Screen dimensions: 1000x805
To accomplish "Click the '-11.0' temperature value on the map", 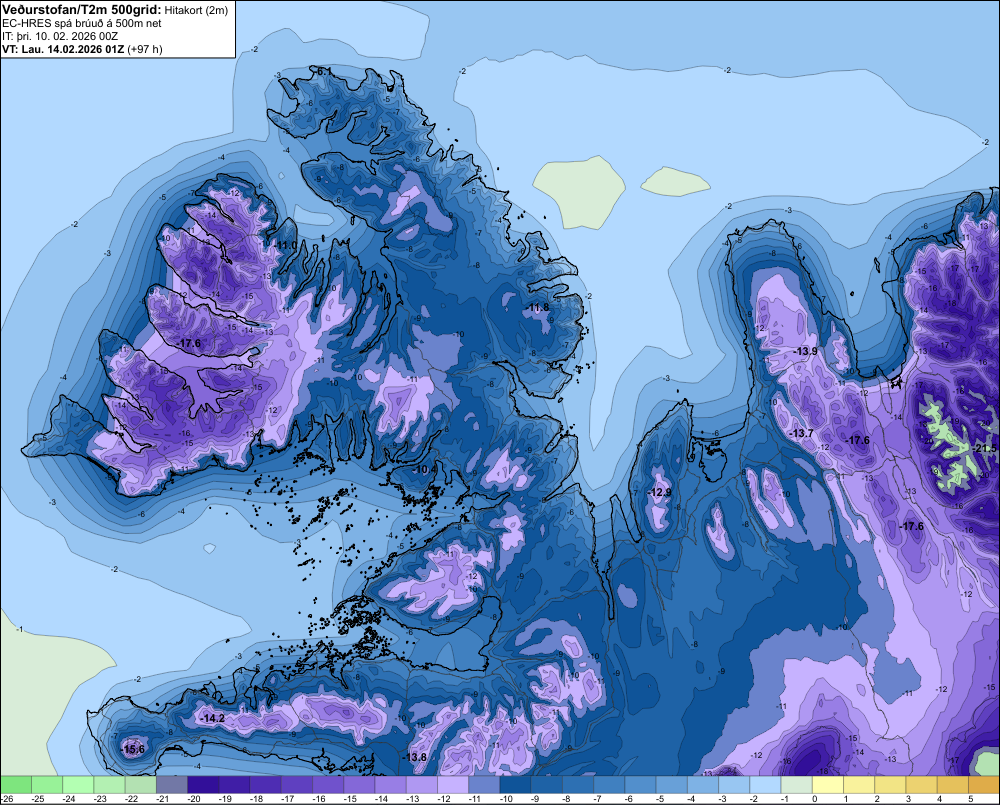I will tap(286, 245).
